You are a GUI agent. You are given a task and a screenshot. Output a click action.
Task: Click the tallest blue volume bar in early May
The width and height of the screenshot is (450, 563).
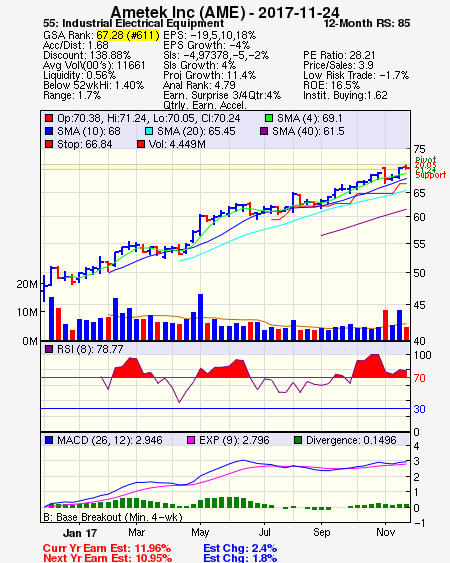(200, 317)
